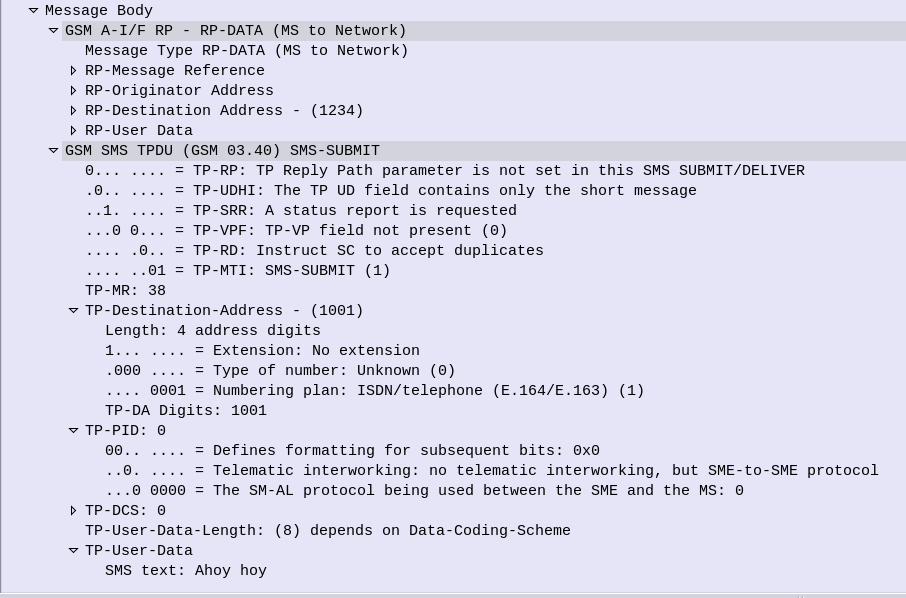The height and width of the screenshot is (598, 906).
Task: Select the Message Type RP-DATA line
Action: [x=247, y=50]
